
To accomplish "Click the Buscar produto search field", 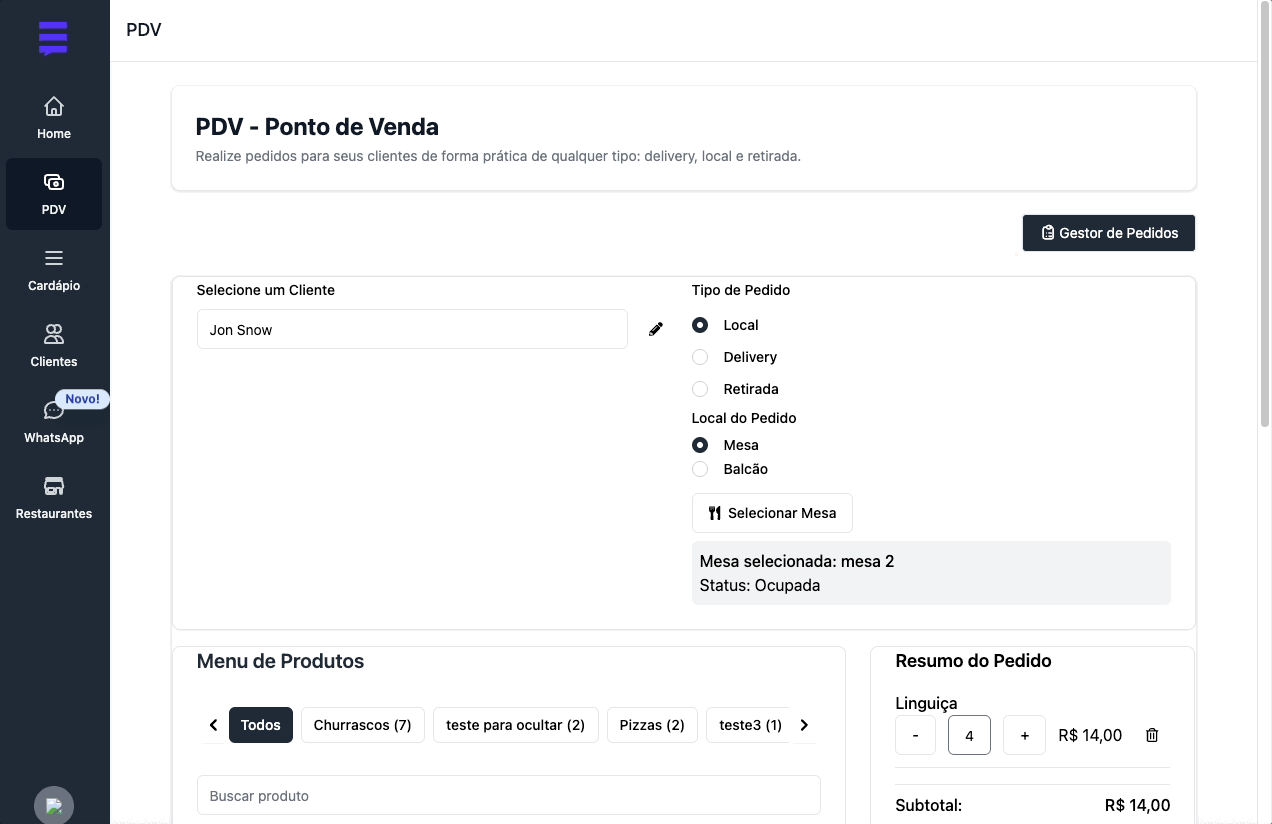I will pos(508,796).
